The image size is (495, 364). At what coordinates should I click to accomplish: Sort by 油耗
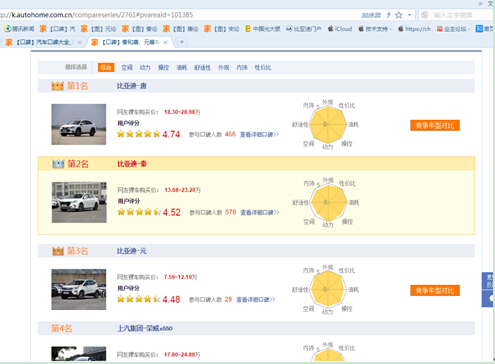pos(182,68)
